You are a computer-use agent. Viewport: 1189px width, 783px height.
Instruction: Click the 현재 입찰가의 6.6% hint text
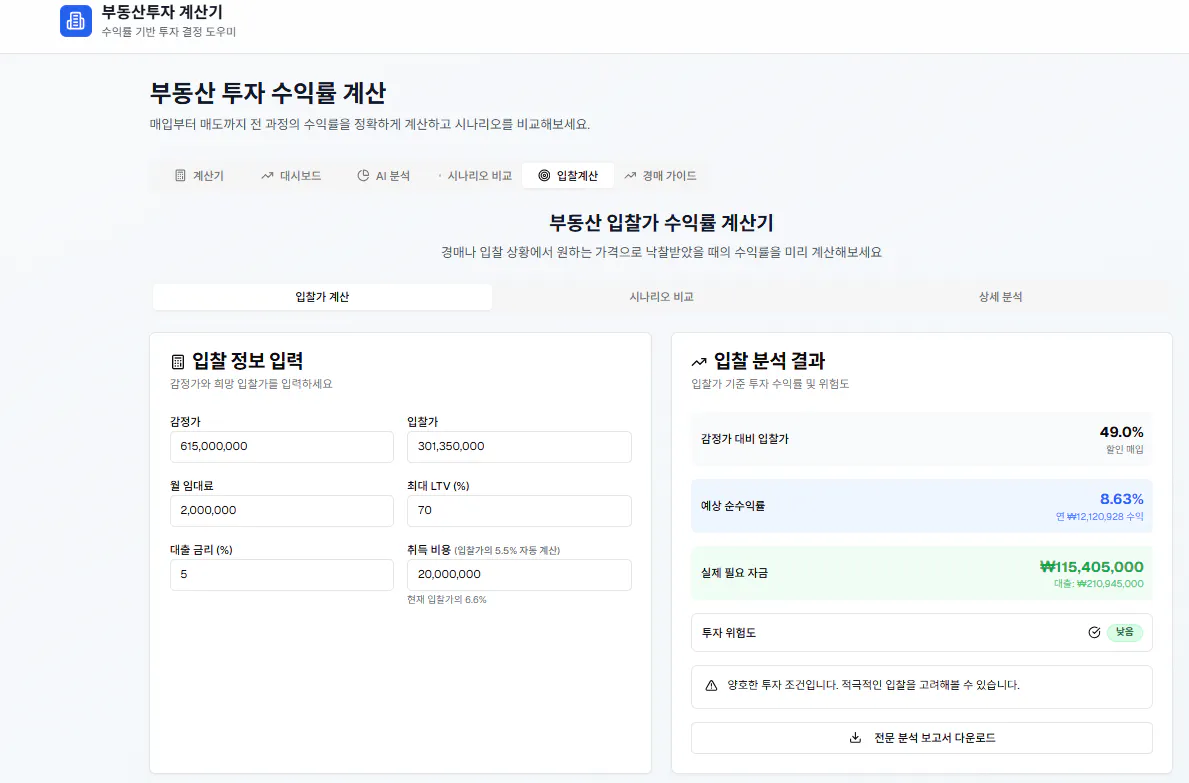pyautogui.click(x=447, y=600)
